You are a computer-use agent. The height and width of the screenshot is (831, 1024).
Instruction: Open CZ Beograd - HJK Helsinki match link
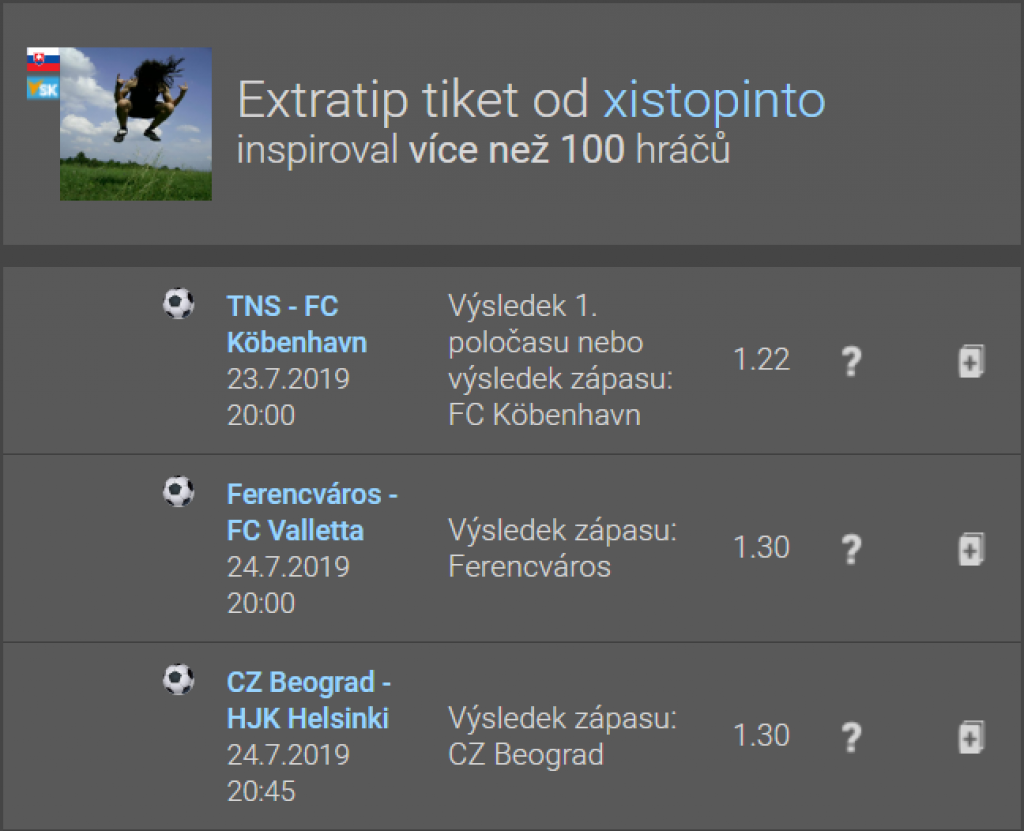tap(308, 700)
